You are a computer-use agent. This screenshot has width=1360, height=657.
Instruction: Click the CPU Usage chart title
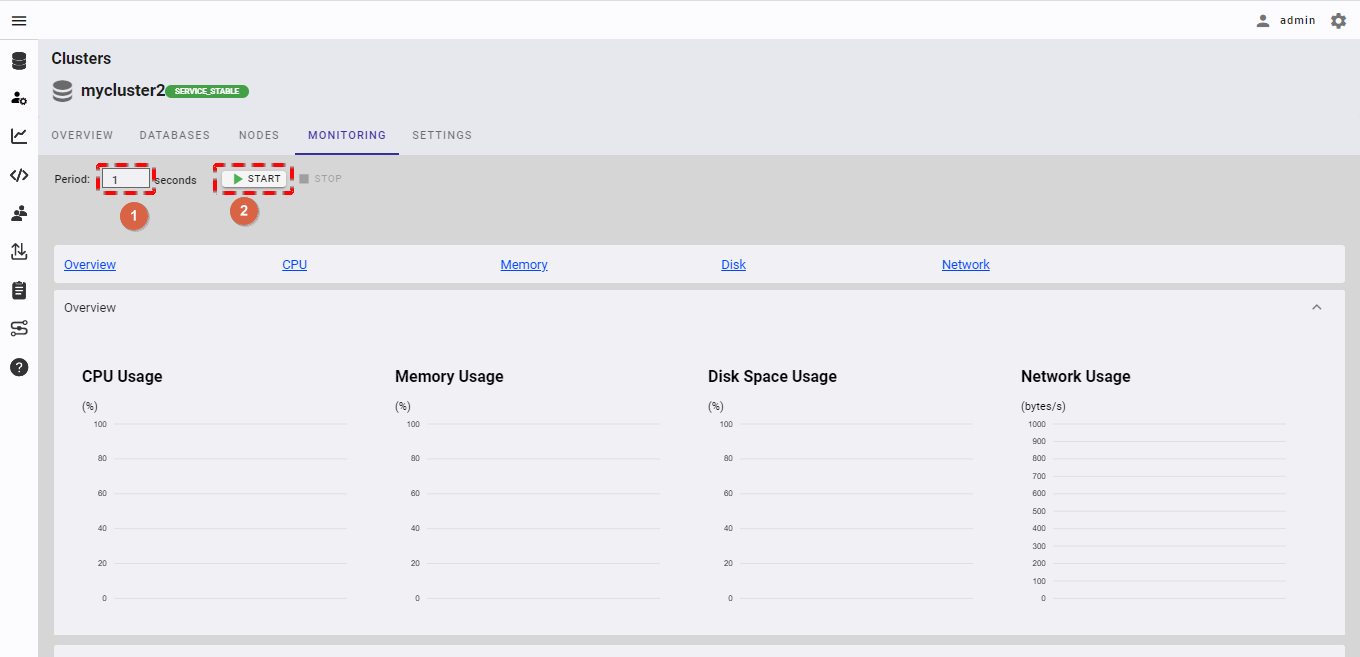point(122,376)
